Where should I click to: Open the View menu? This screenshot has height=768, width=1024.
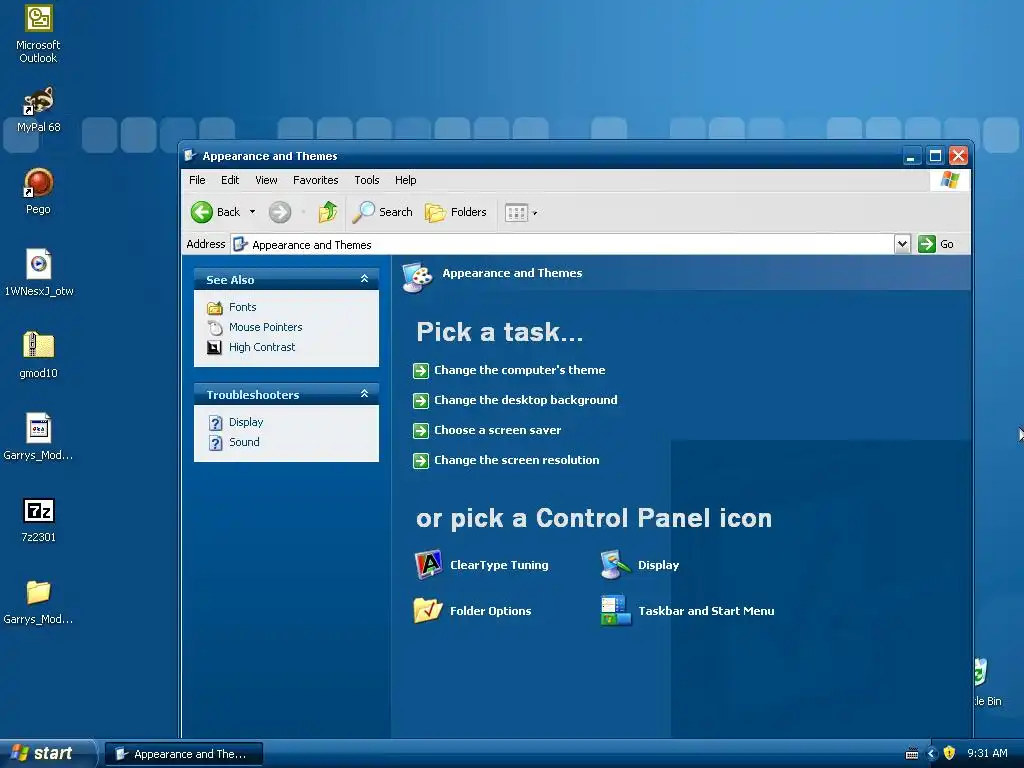[266, 180]
